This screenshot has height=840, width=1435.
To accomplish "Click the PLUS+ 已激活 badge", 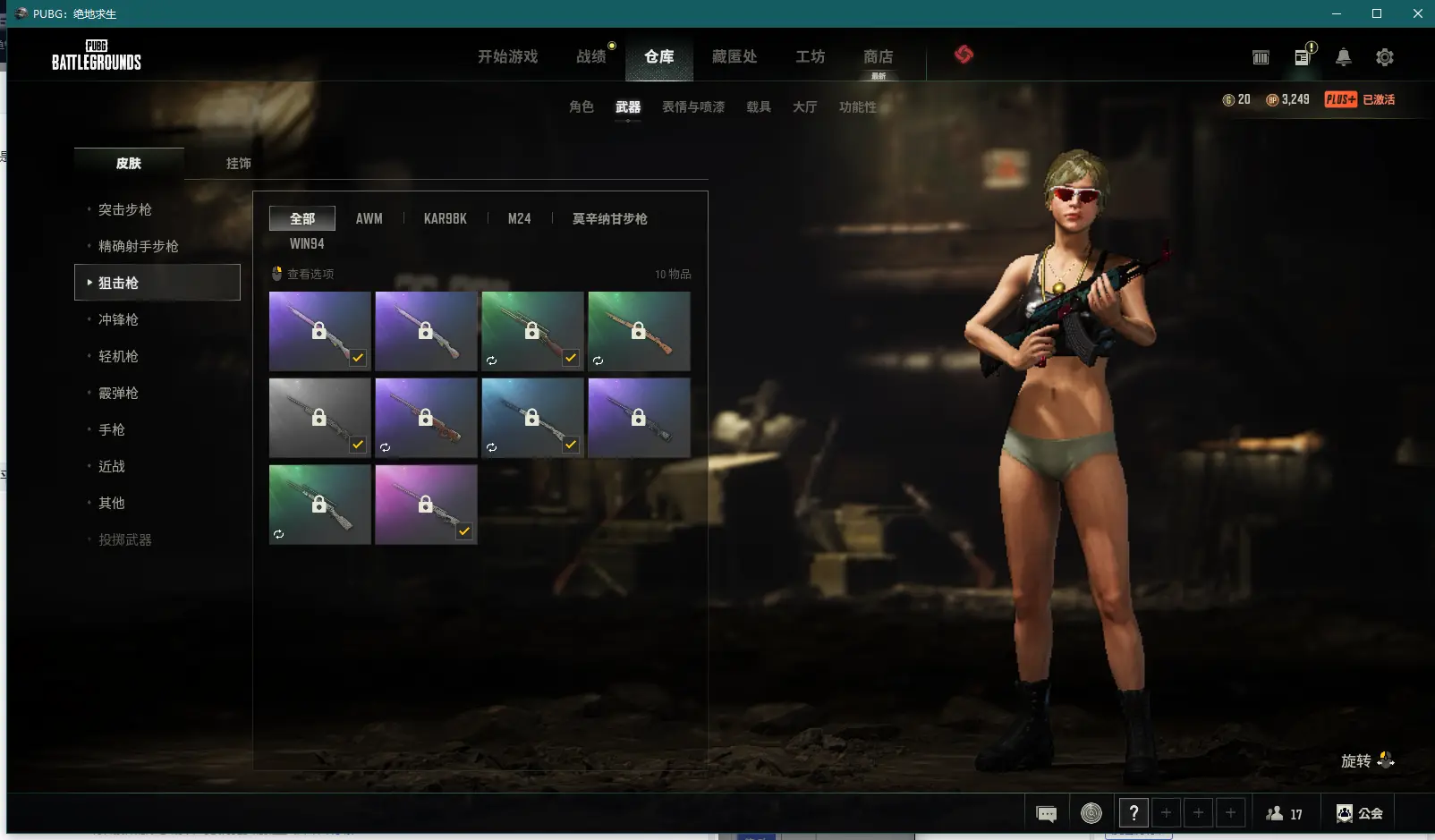I will (x=1360, y=99).
